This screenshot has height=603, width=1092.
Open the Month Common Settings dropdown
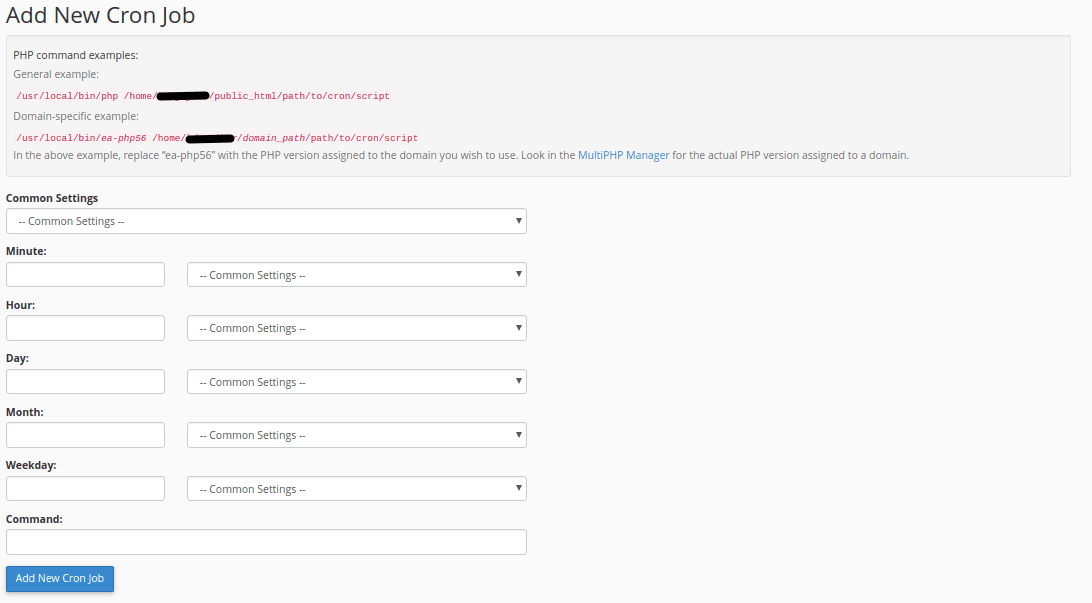357,435
